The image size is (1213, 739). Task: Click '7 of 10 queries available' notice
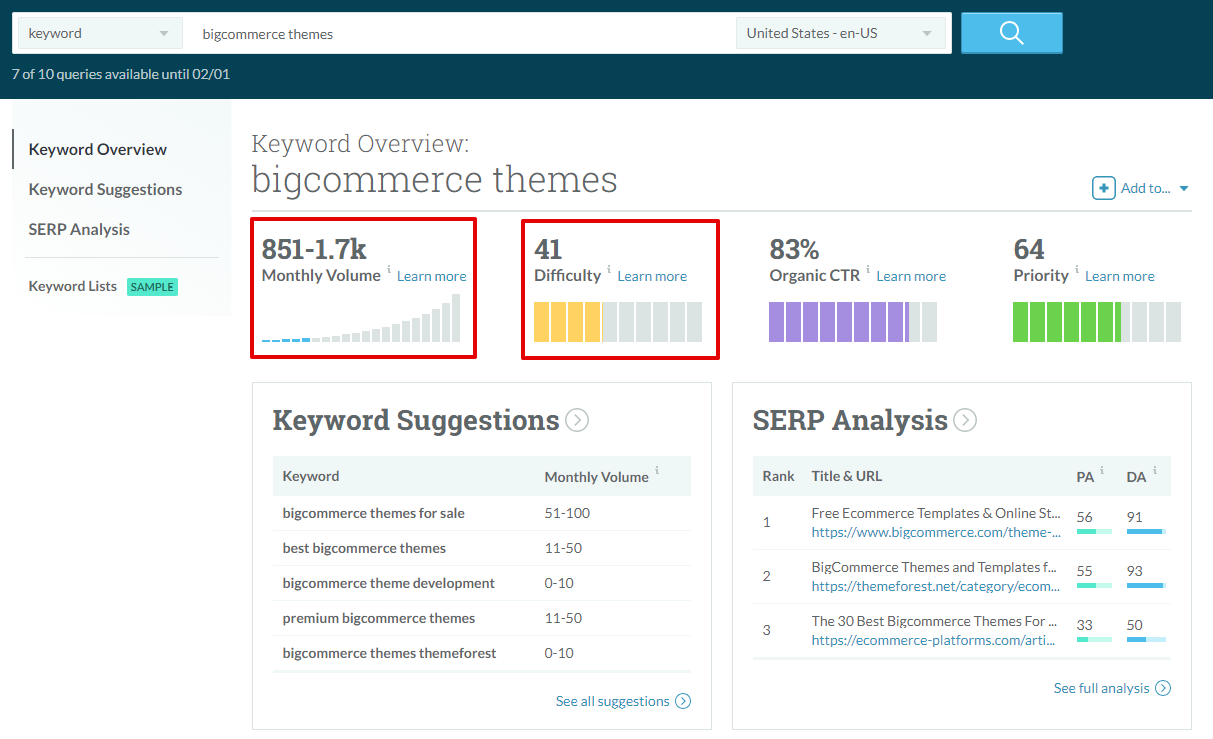click(x=121, y=74)
